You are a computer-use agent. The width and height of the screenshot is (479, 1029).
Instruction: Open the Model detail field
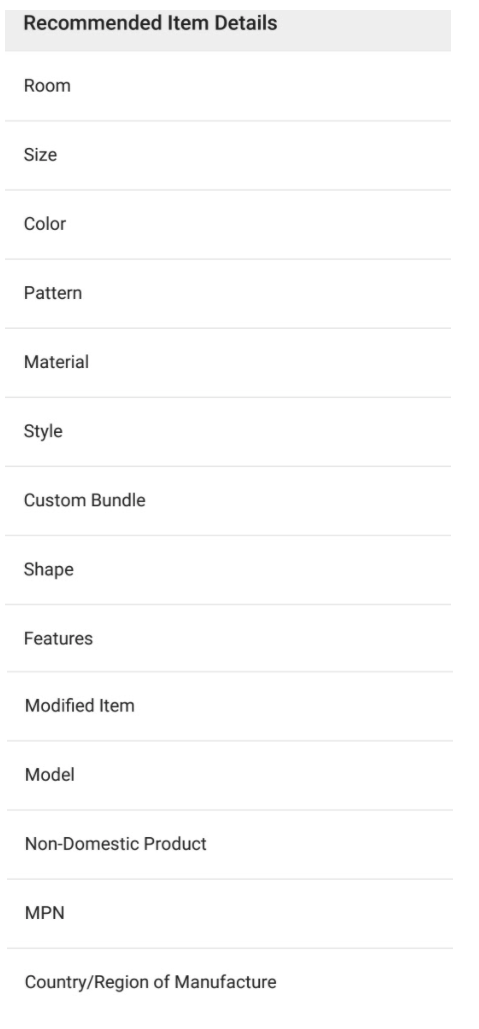coord(230,775)
